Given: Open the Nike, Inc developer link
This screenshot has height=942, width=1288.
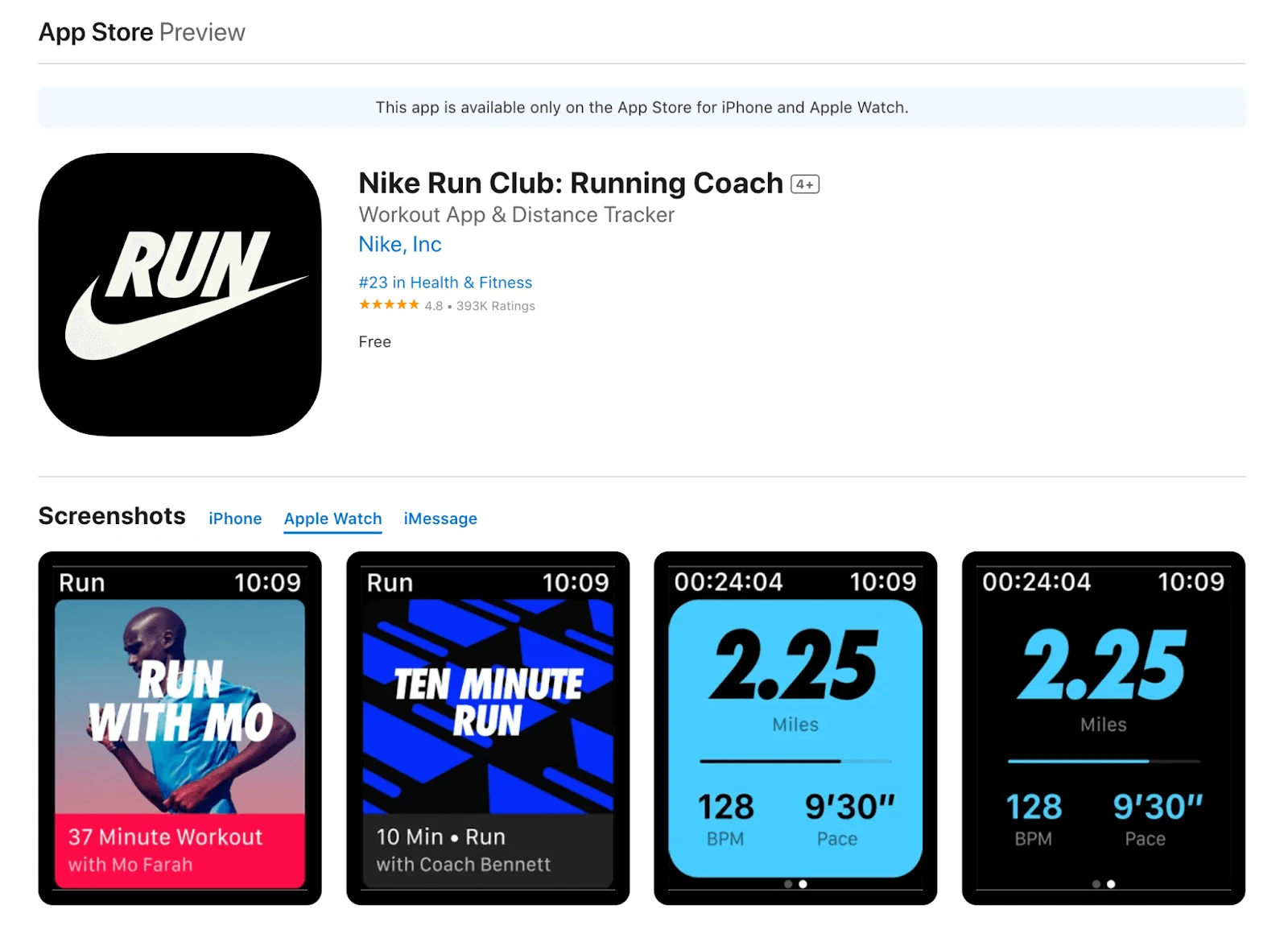Looking at the screenshot, I should pos(400,244).
